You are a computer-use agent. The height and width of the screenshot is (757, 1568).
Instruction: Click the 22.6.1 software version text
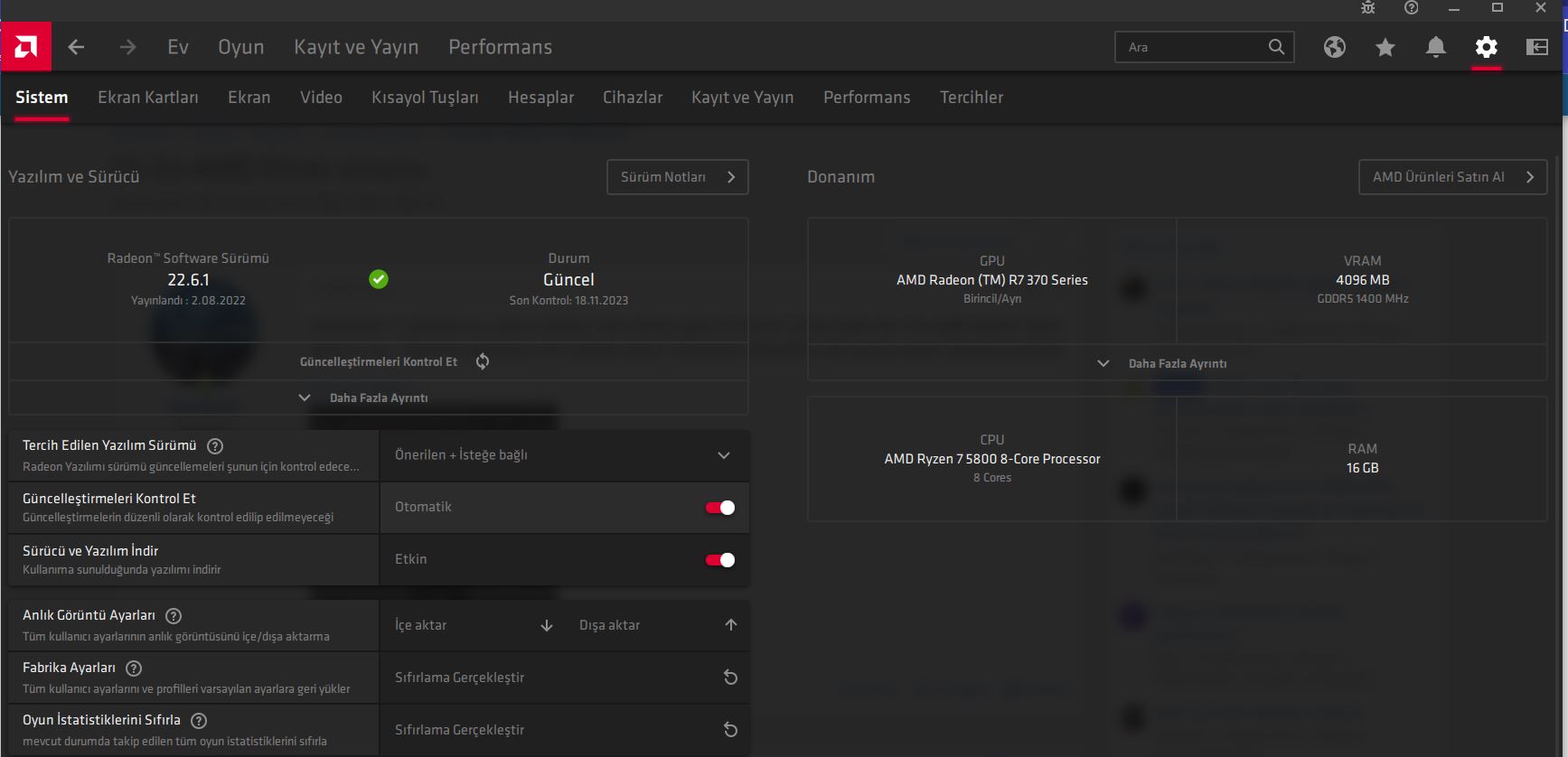click(188, 280)
